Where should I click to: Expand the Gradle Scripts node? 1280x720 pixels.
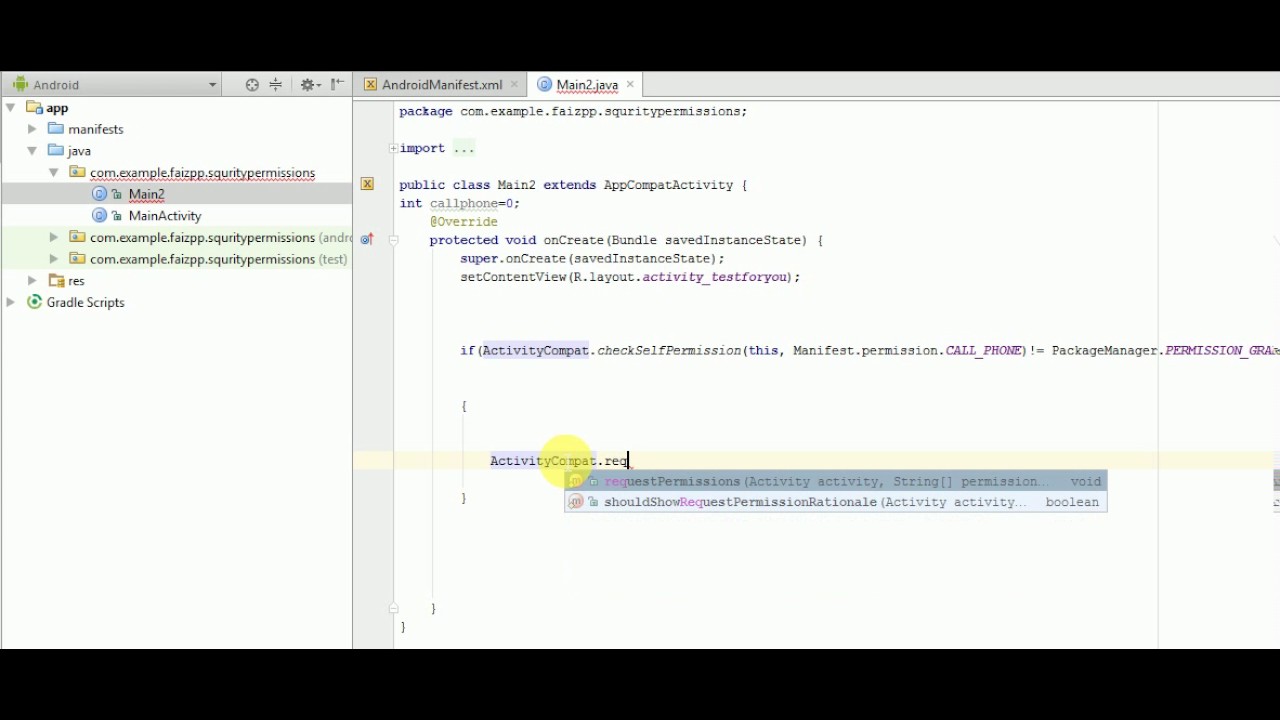(x=11, y=302)
